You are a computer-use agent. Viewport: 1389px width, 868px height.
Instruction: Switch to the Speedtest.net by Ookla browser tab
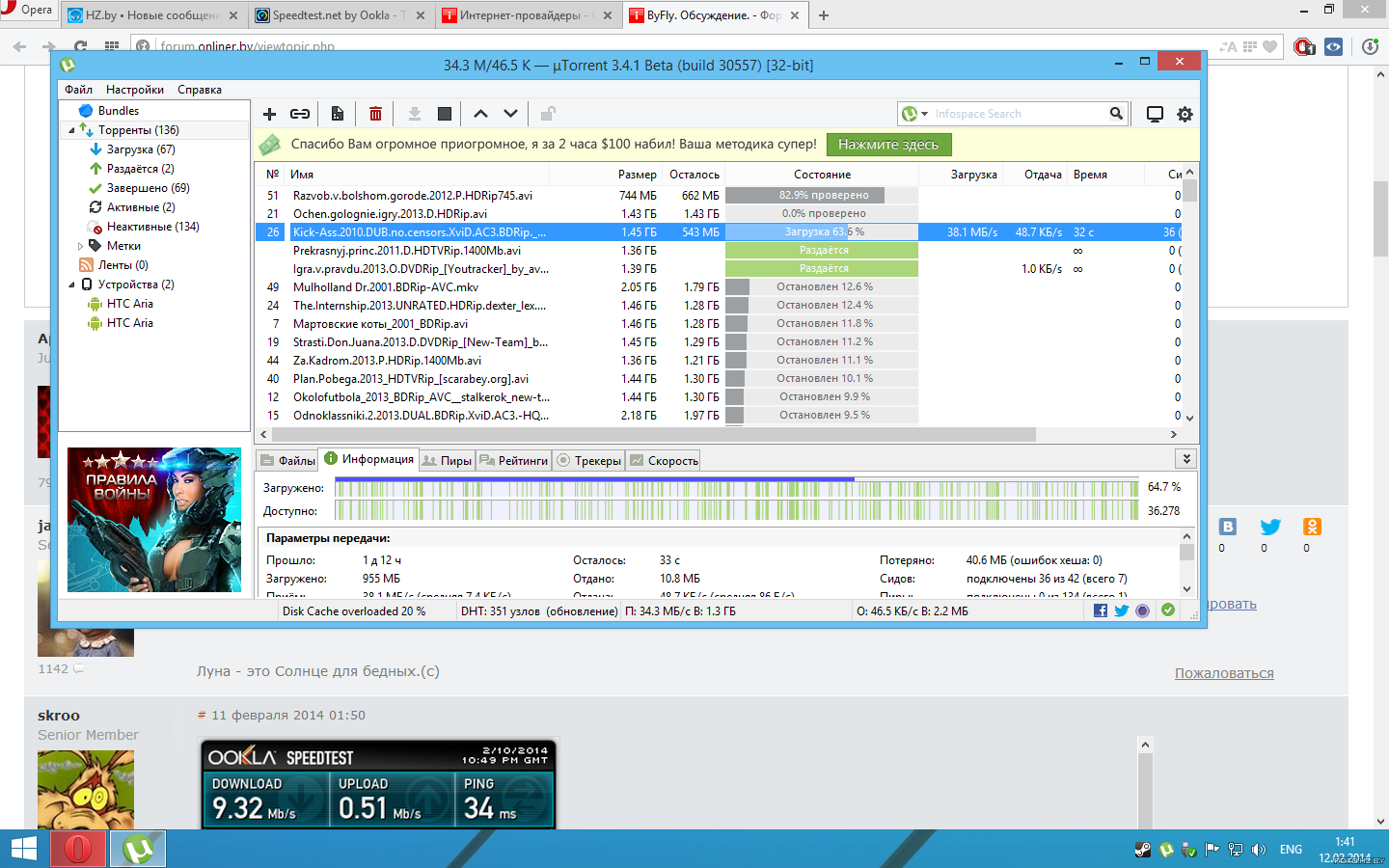(340, 15)
